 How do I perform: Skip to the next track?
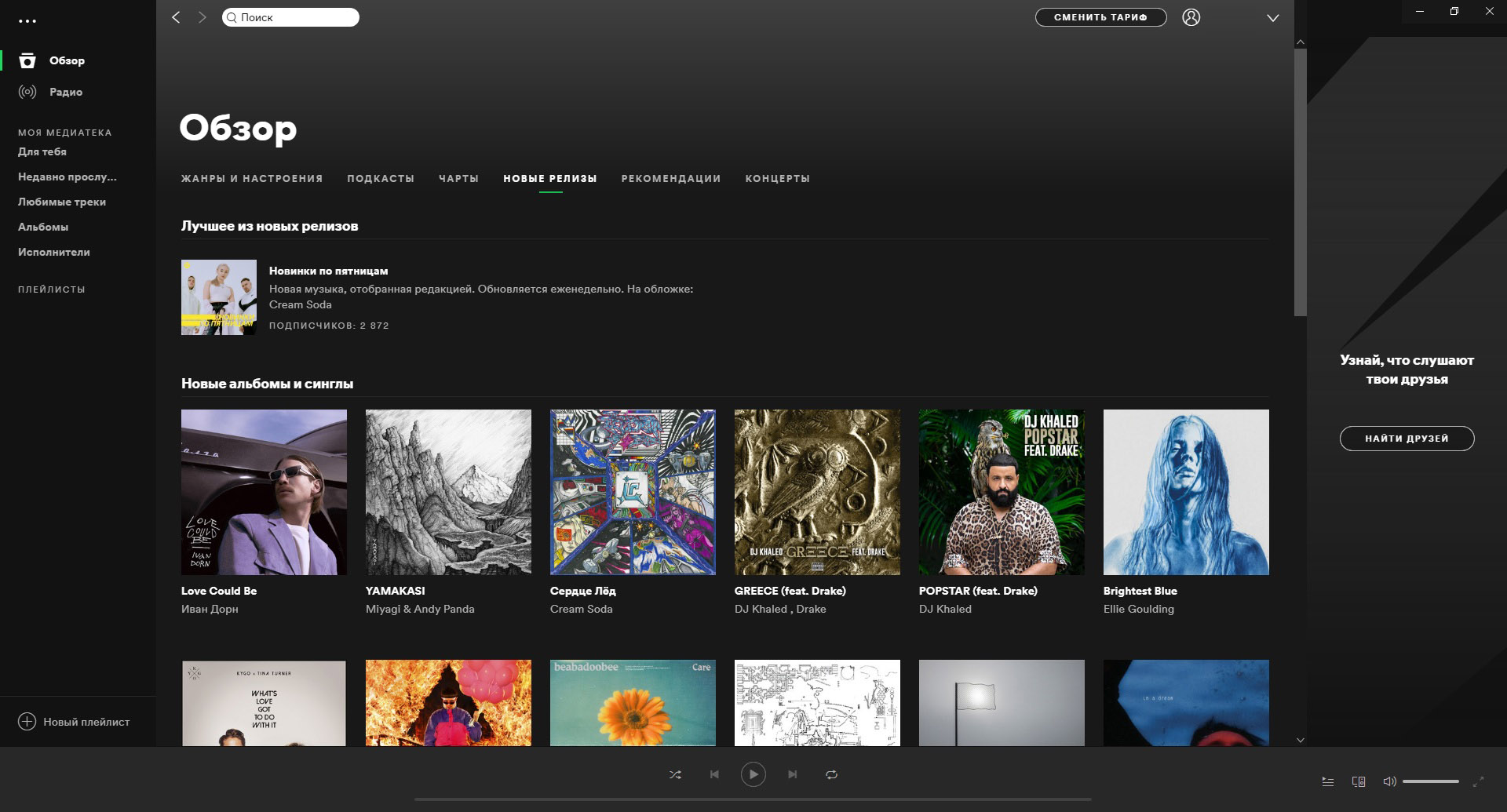point(793,774)
